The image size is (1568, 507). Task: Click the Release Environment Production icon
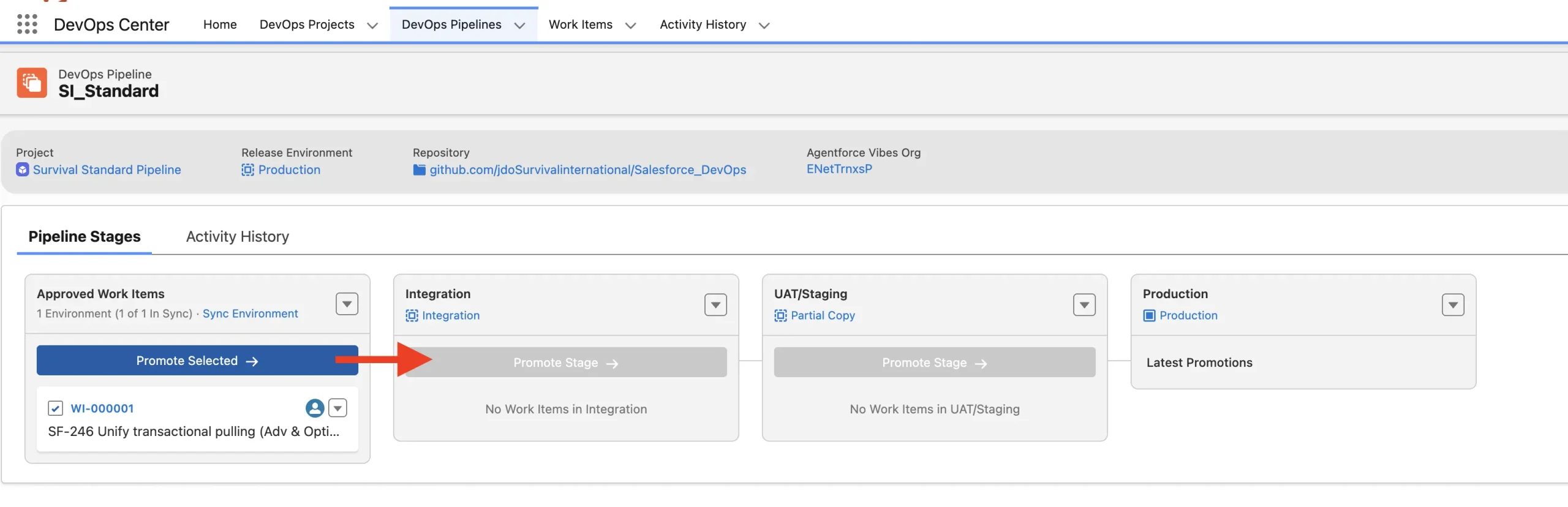[x=247, y=170]
